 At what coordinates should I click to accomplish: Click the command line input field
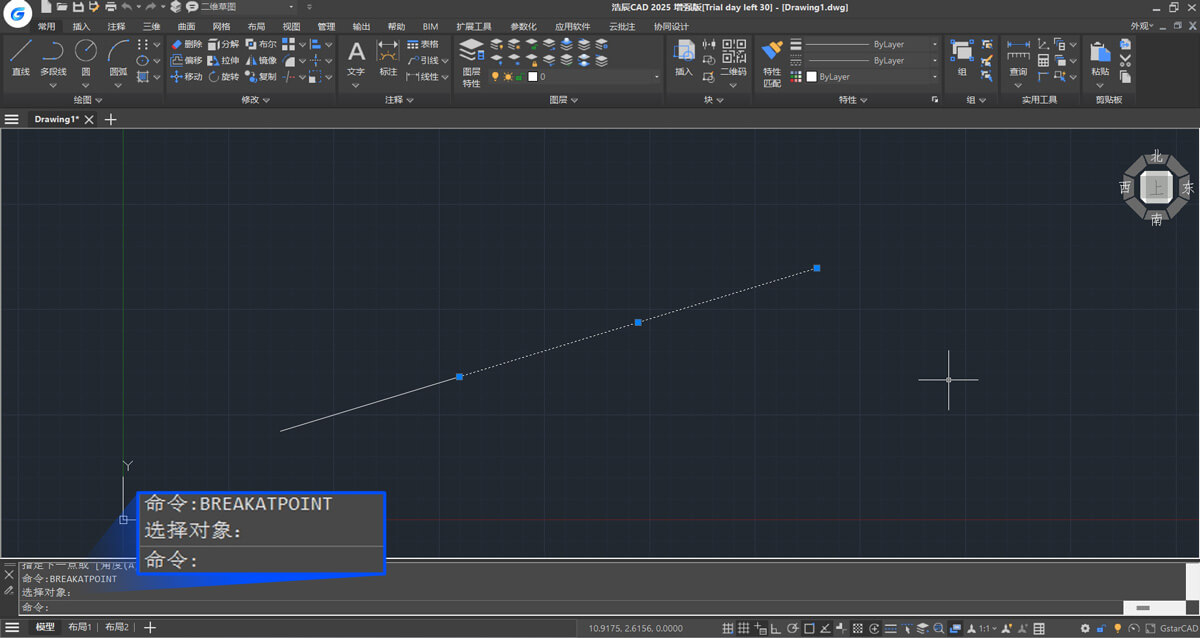570,607
